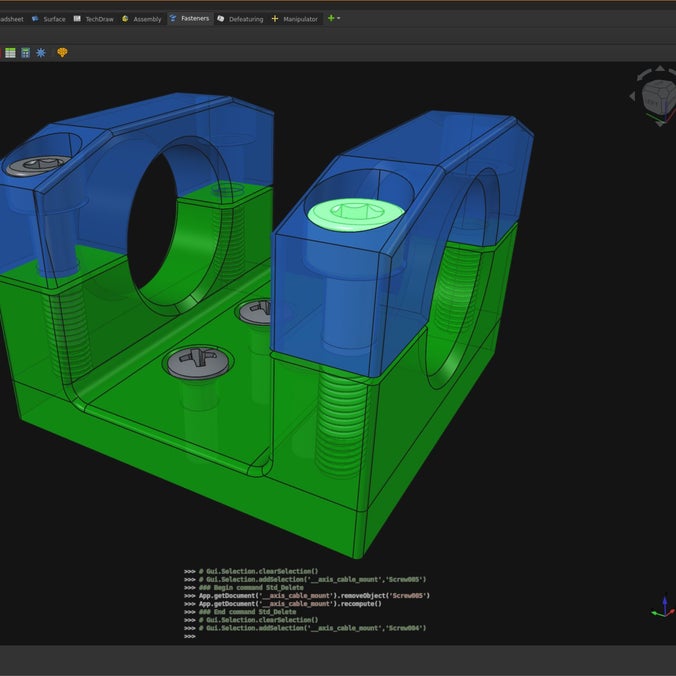Click the XYZ axis indicator in corner
The width and height of the screenshot is (676, 676).
[x=663, y=607]
